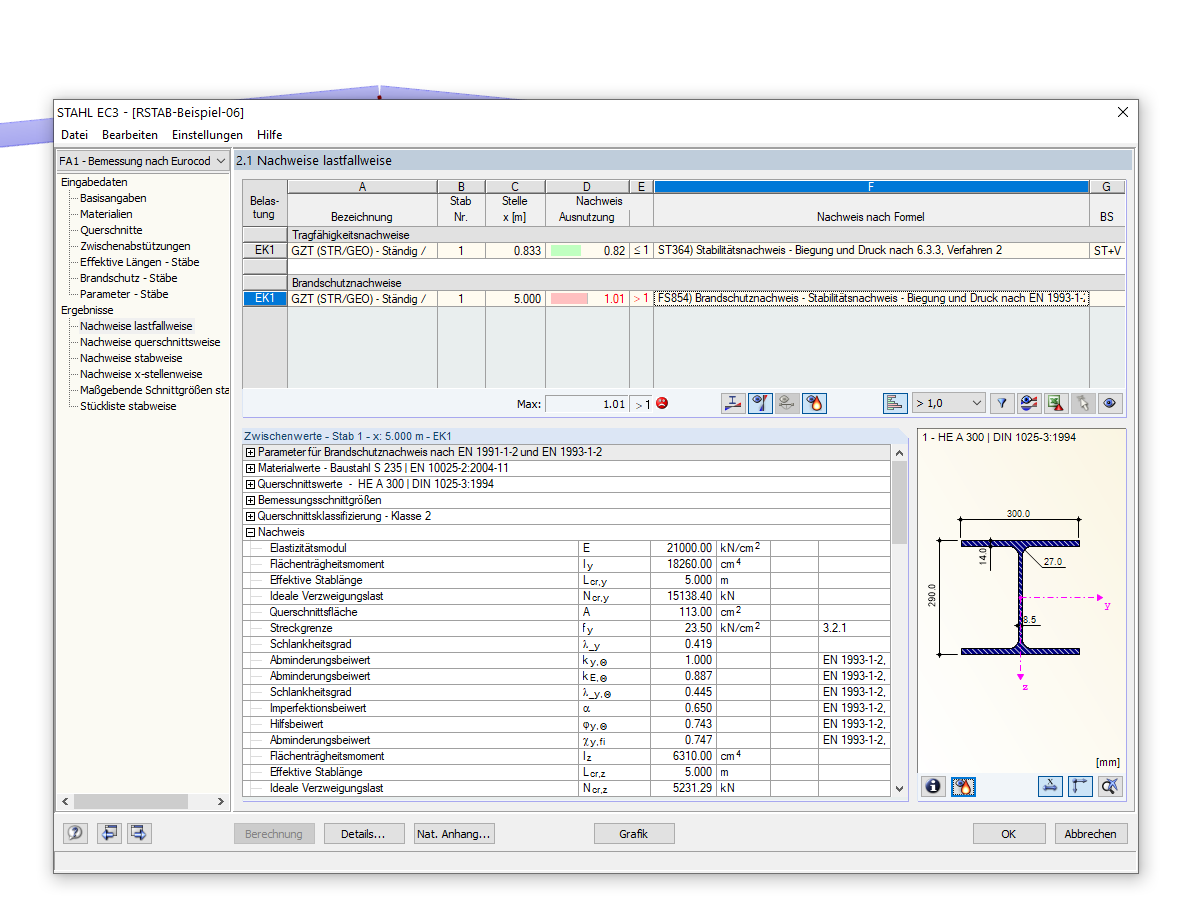1200x900 pixels.
Task: Click the Details... button
Action: tap(363, 833)
